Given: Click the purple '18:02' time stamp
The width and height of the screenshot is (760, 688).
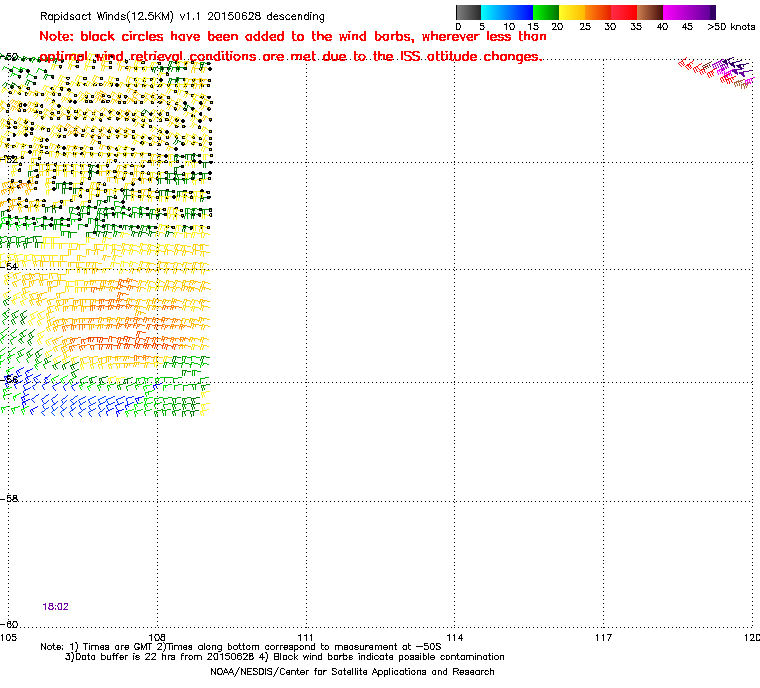Looking at the screenshot, I should (x=55, y=607).
